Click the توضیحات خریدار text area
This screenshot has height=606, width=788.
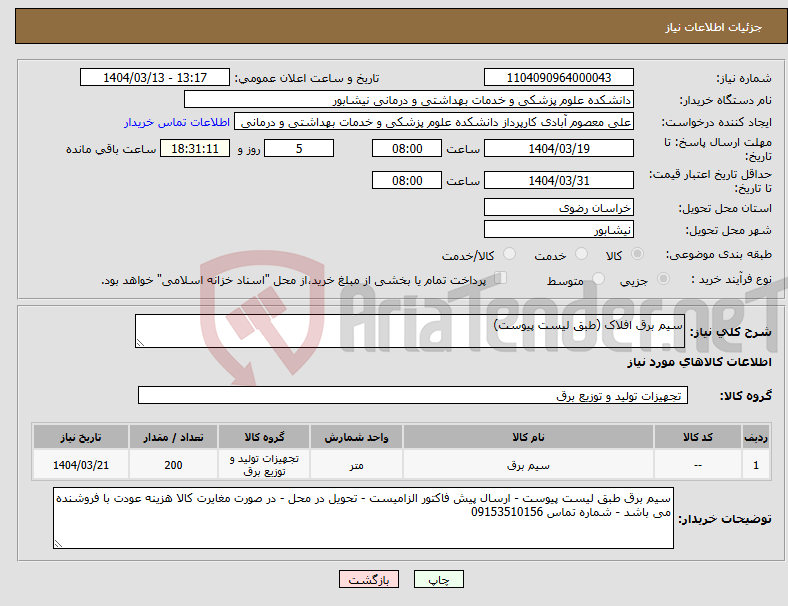pyautogui.click(x=363, y=518)
